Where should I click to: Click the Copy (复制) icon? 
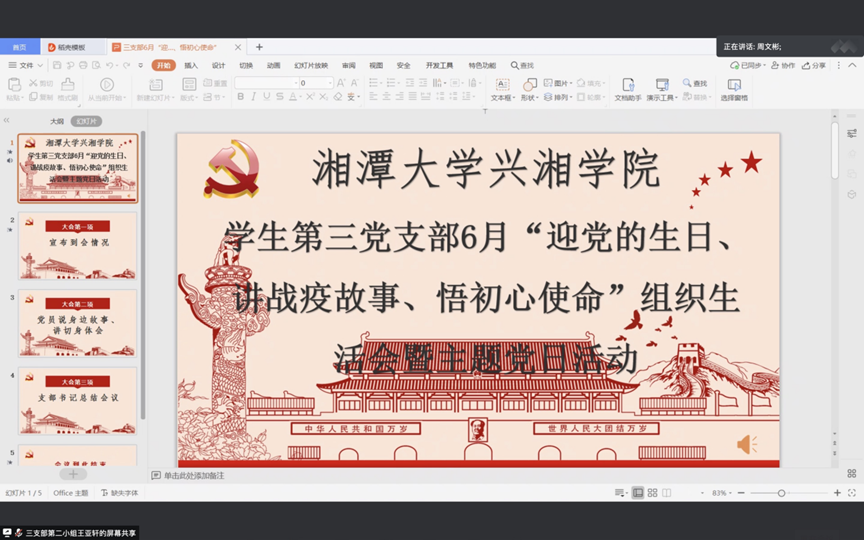(33, 97)
